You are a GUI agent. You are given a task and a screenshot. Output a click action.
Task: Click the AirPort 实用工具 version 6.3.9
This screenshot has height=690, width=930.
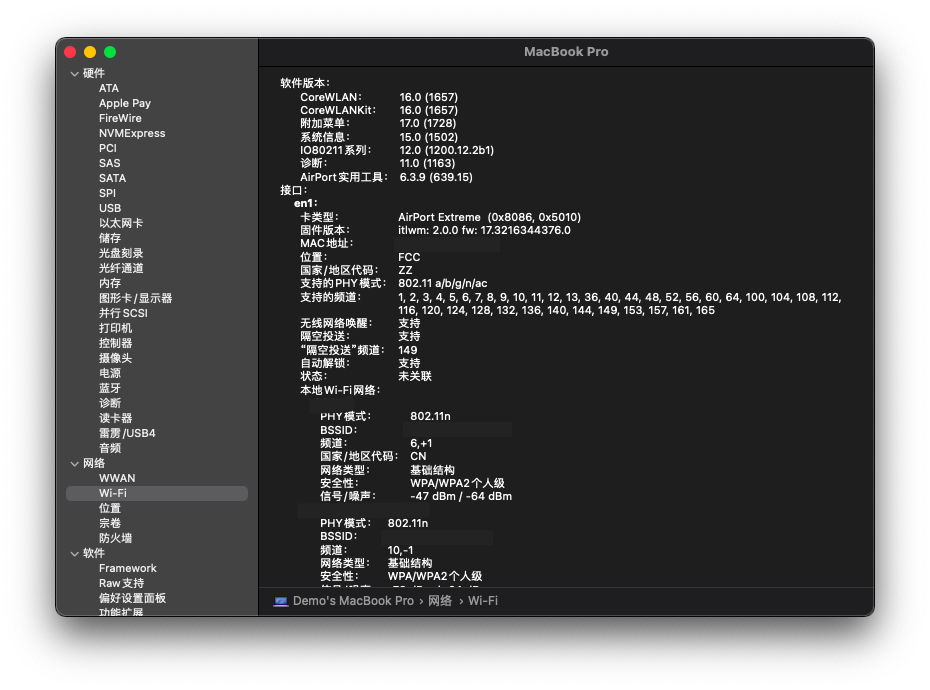click(x=436, y=177)
